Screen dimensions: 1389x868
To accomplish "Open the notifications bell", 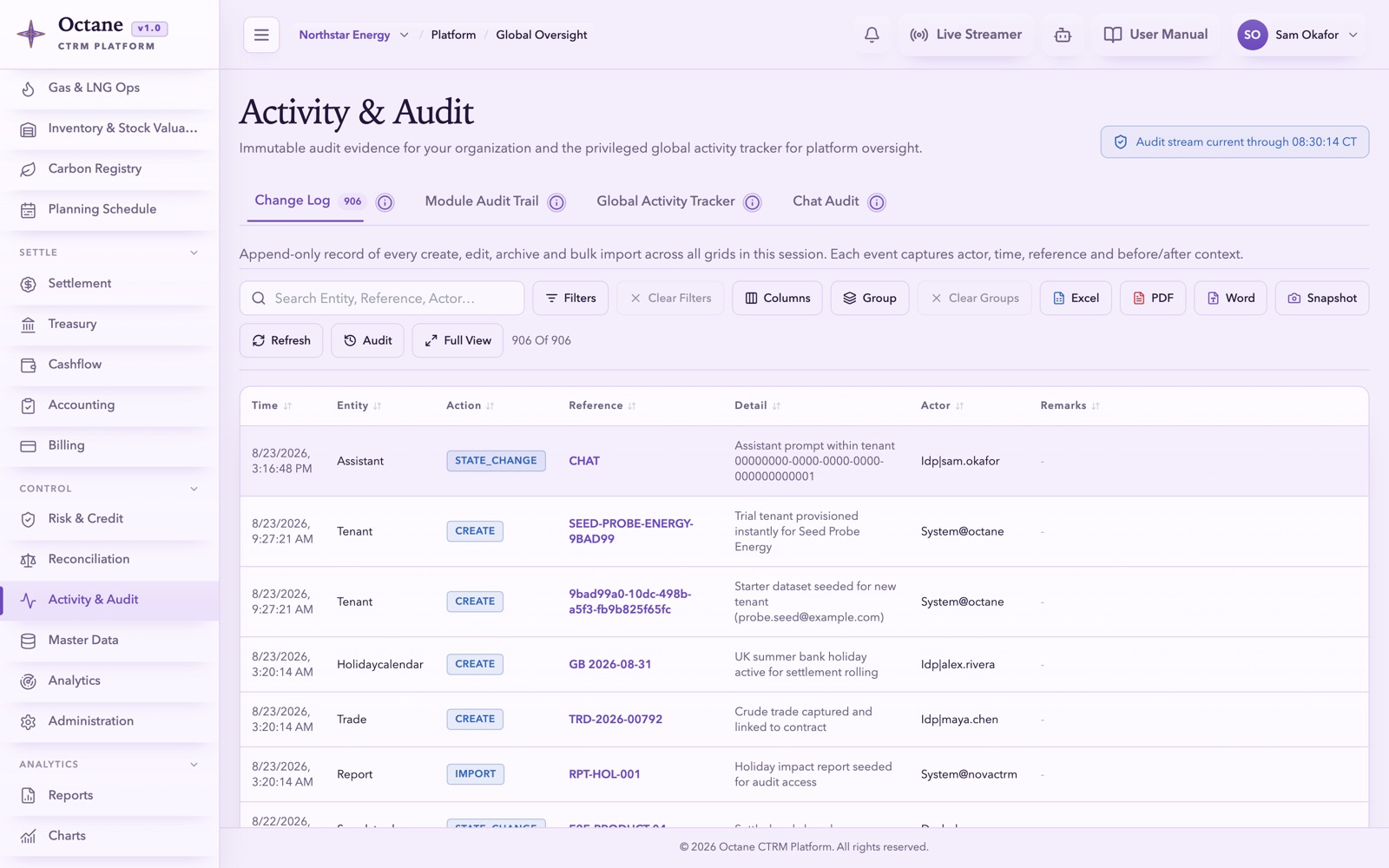I will click(x=872, y=35).
